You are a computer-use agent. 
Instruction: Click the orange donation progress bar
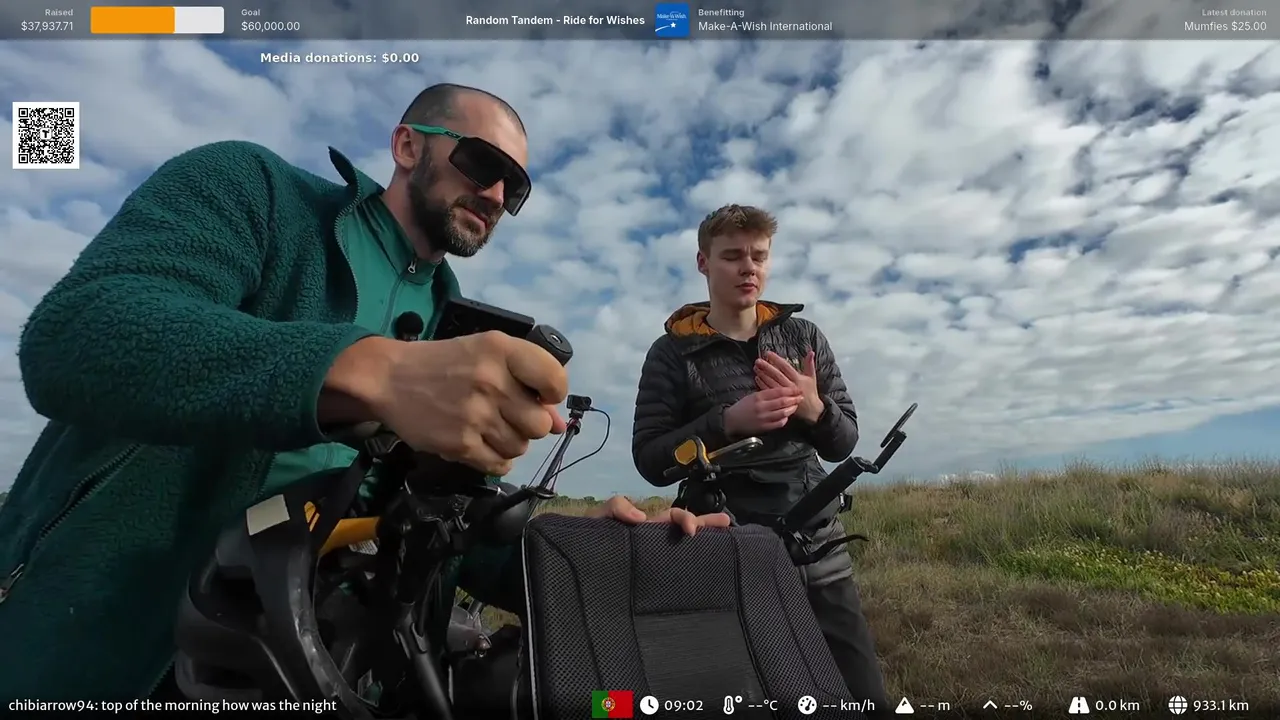pos(157,20)
